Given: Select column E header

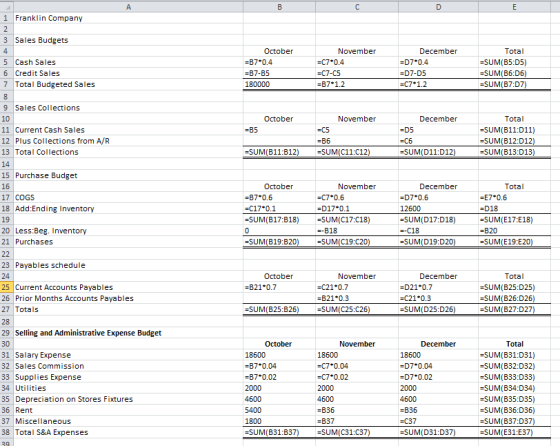Looking at the screenshot, I should click(x=514, y=7).
